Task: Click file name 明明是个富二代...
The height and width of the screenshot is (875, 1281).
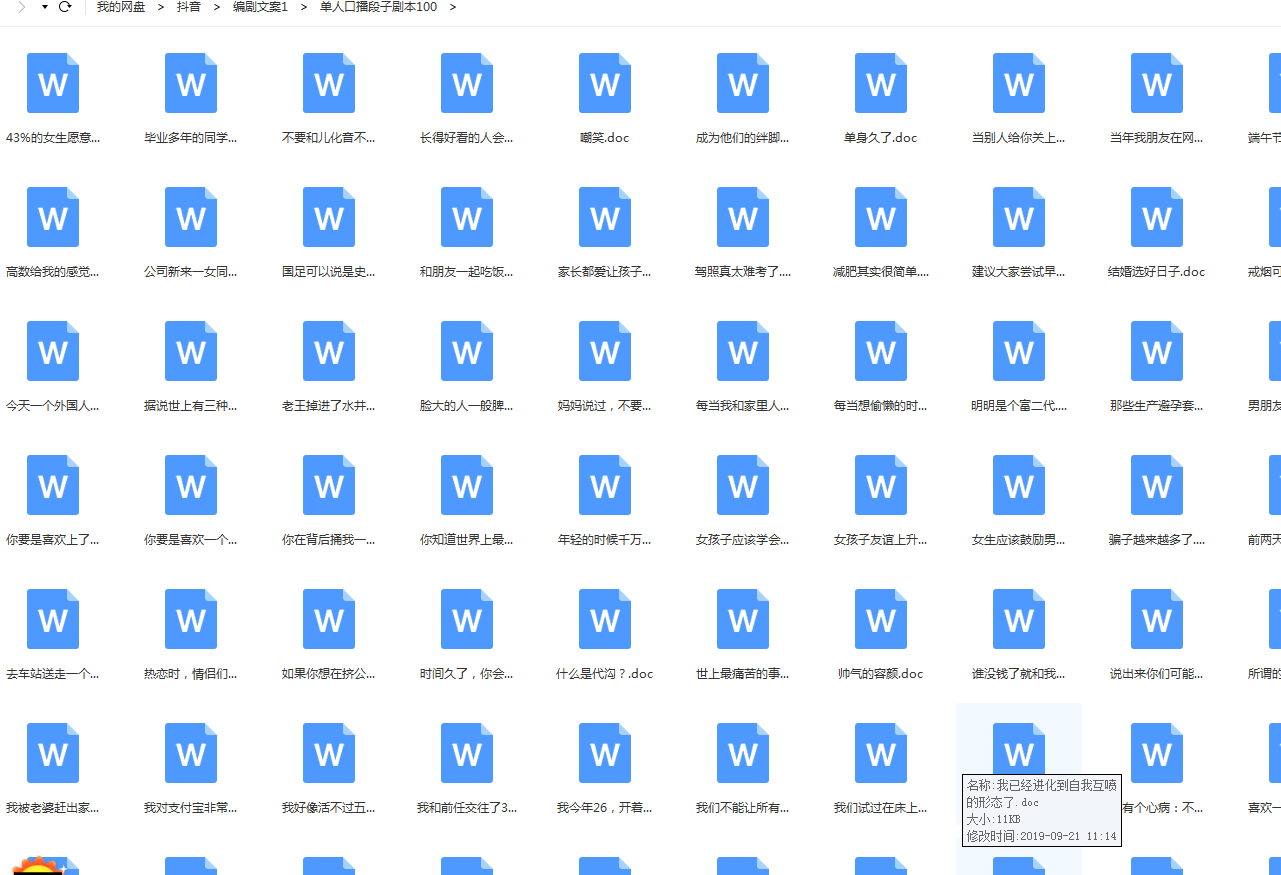Action: 1019,406
